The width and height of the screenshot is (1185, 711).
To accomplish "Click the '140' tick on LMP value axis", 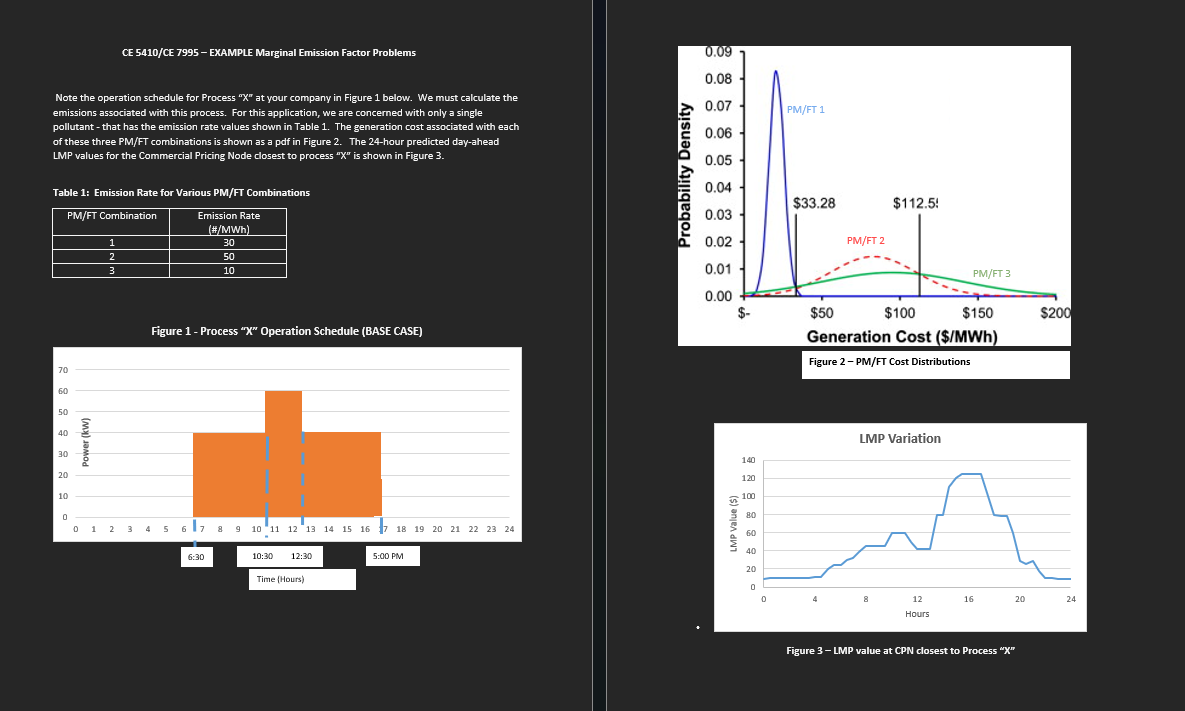I will pyautogui.click(x=748, y=460).
